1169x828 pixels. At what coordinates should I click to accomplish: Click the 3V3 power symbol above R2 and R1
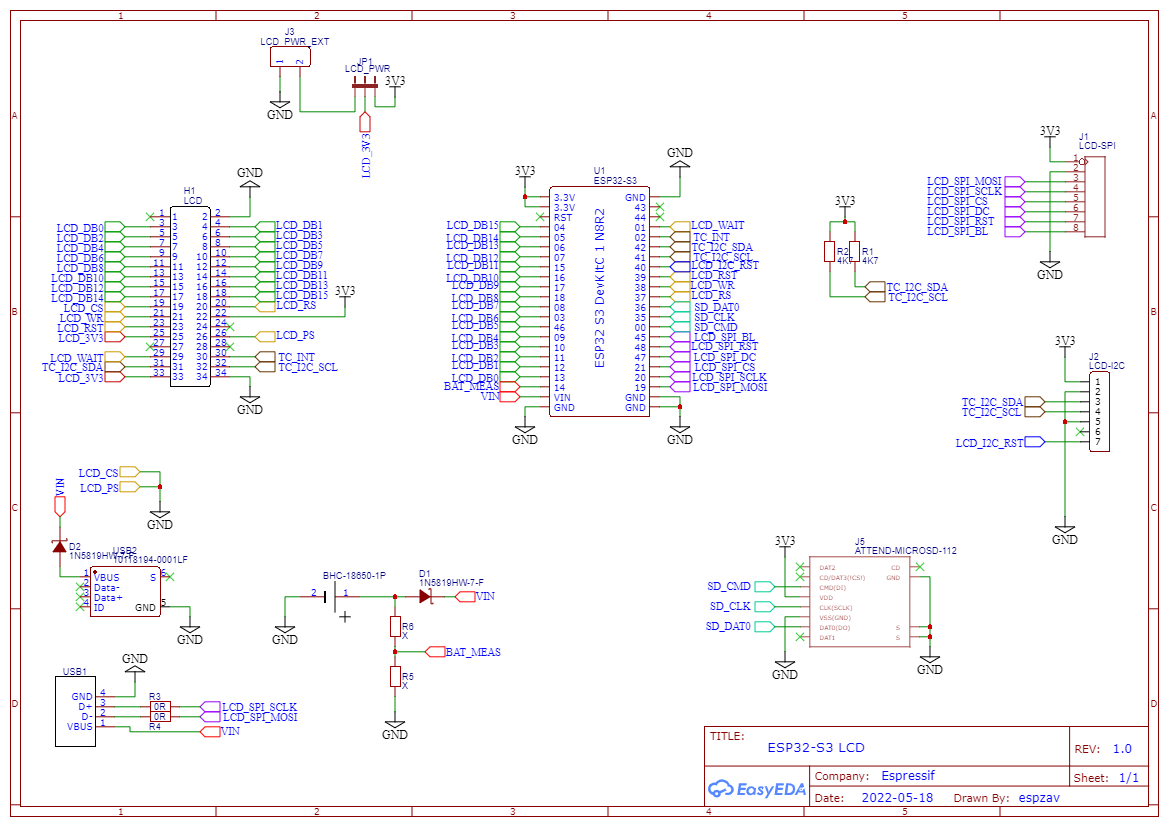click(845, 205)
